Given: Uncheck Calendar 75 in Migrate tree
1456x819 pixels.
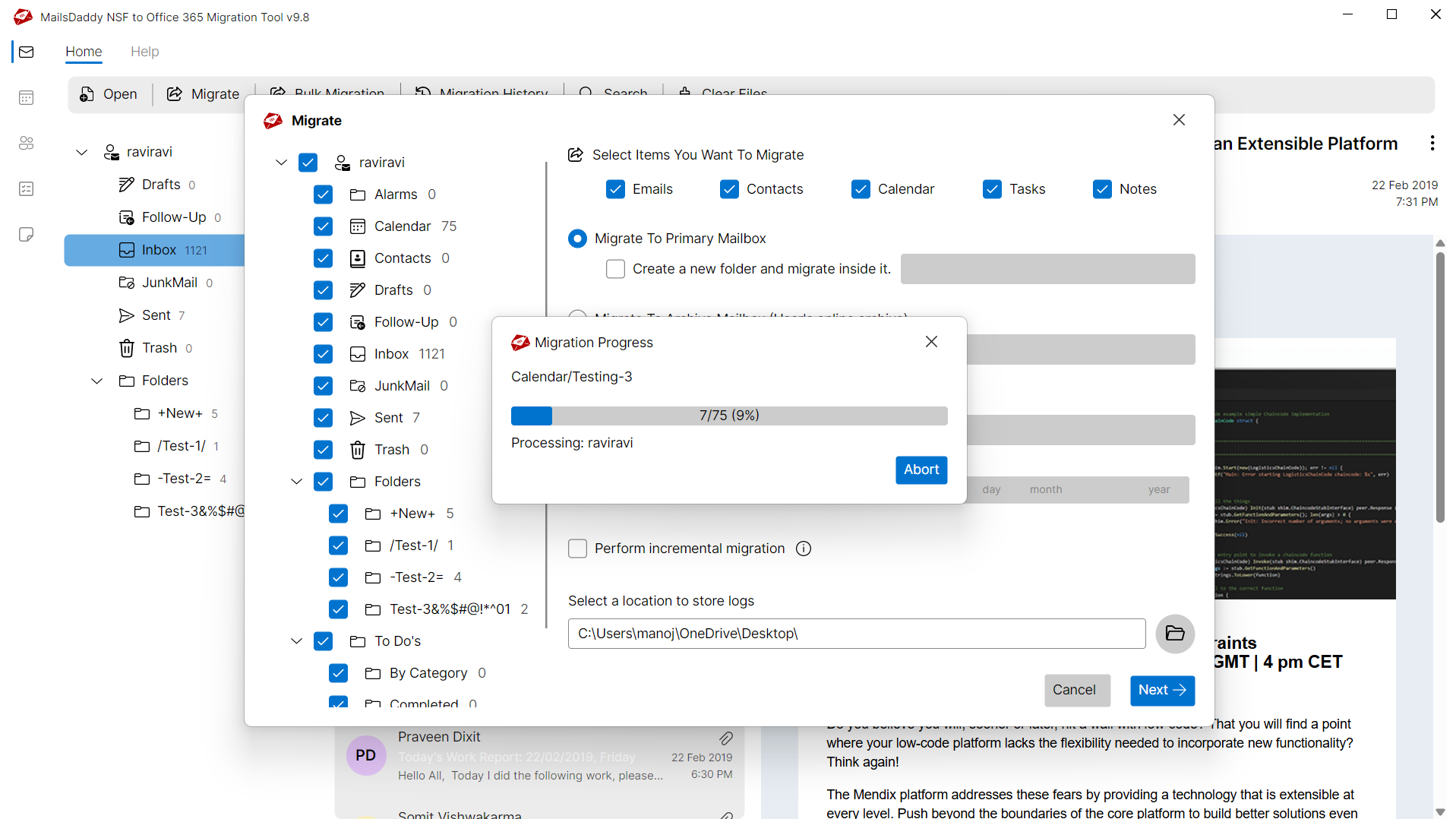Looking at the screenshot, I should (323, 226).
